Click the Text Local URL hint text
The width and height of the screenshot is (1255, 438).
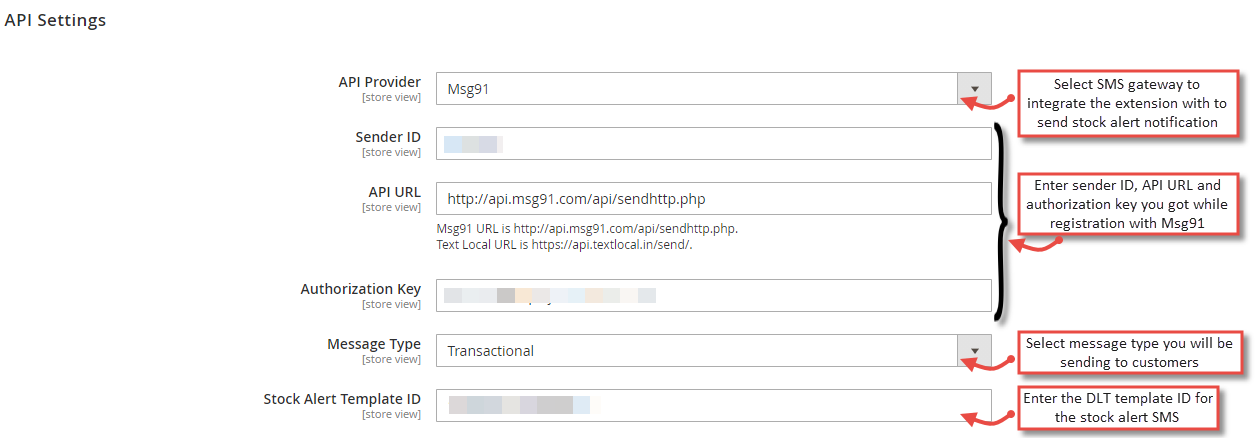pyautogui.click(x=565, y=244)
